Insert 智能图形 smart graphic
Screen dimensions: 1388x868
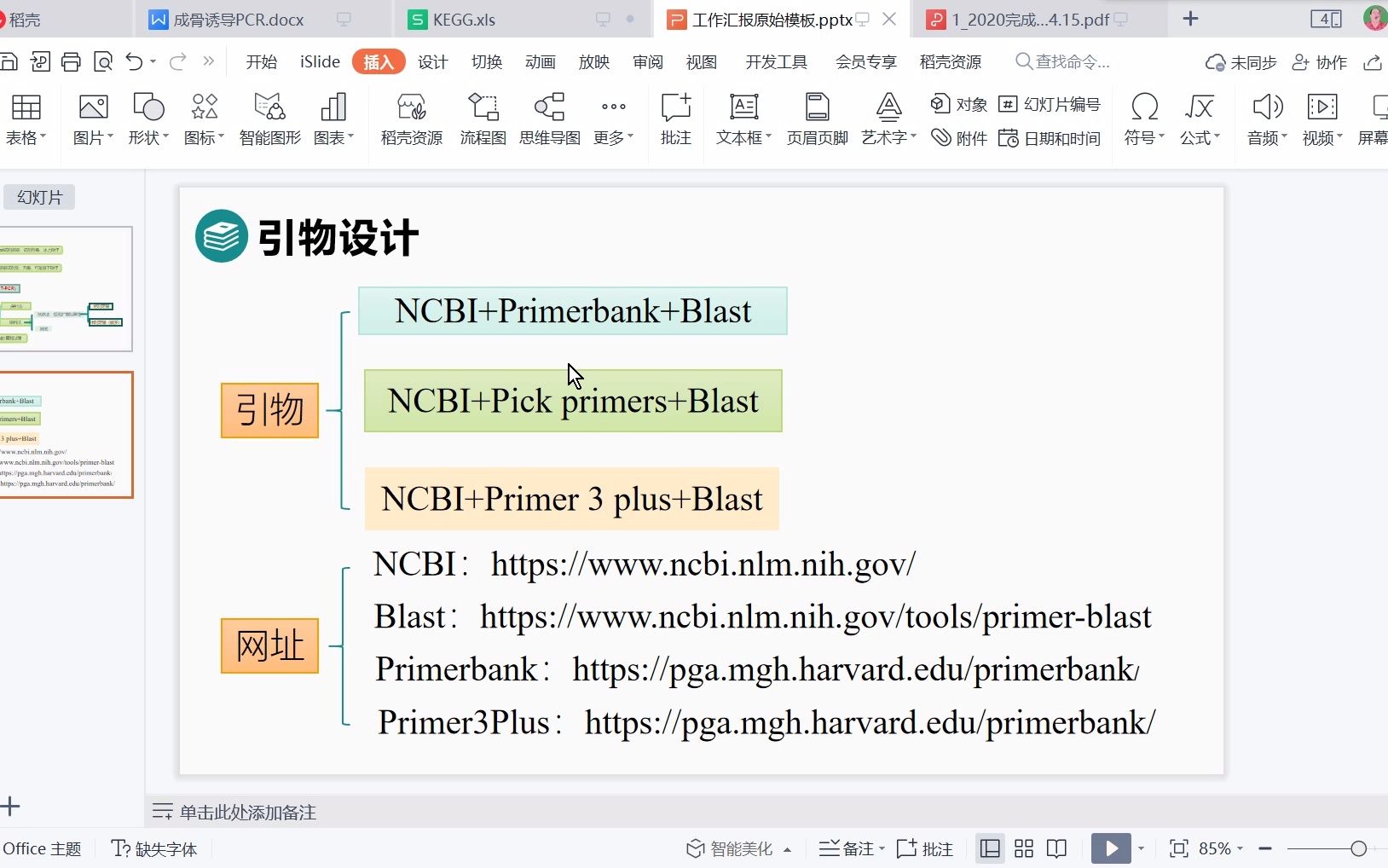pyautogui.click(x=270, y=119)
